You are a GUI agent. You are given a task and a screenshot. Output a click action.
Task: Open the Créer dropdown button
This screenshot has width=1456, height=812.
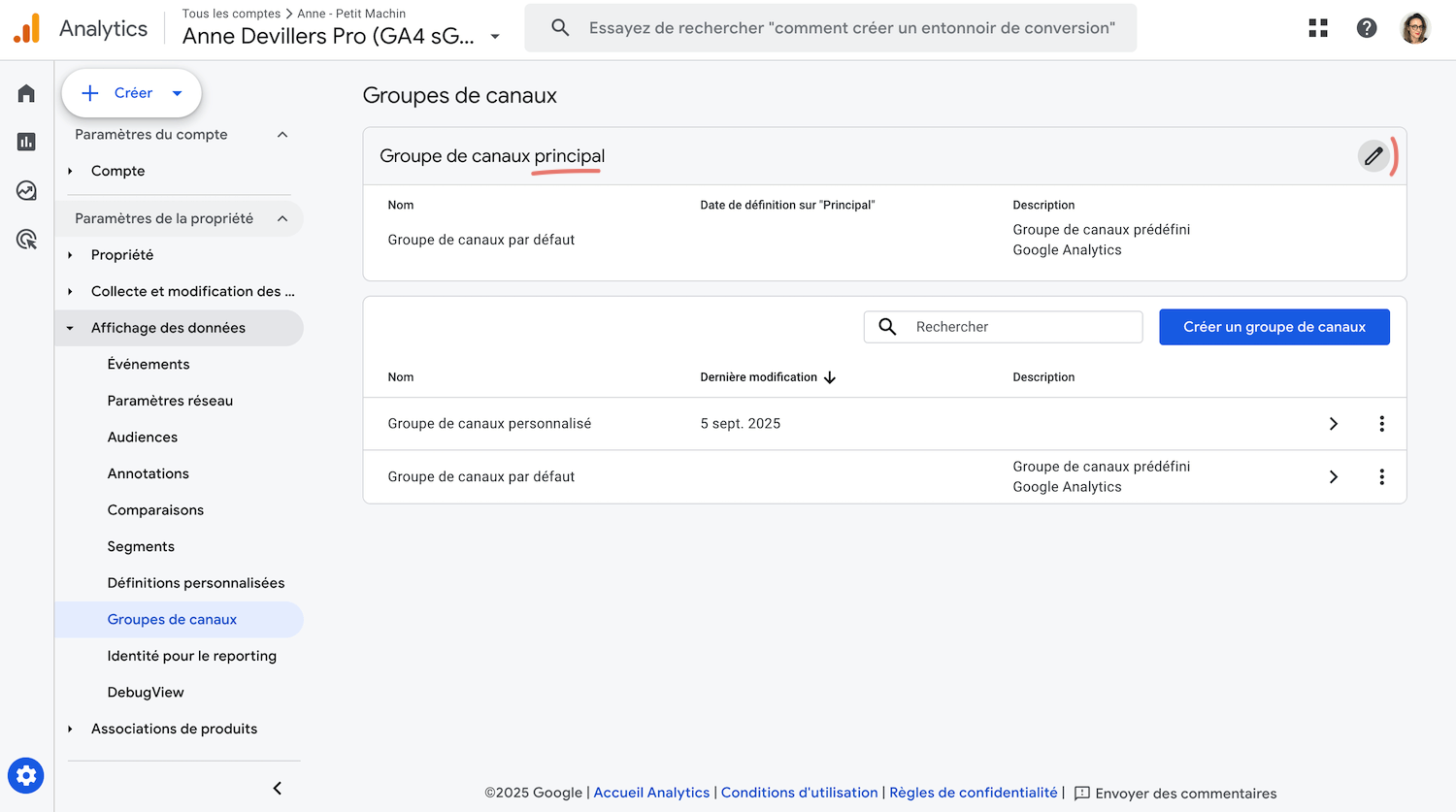point(132,93)
